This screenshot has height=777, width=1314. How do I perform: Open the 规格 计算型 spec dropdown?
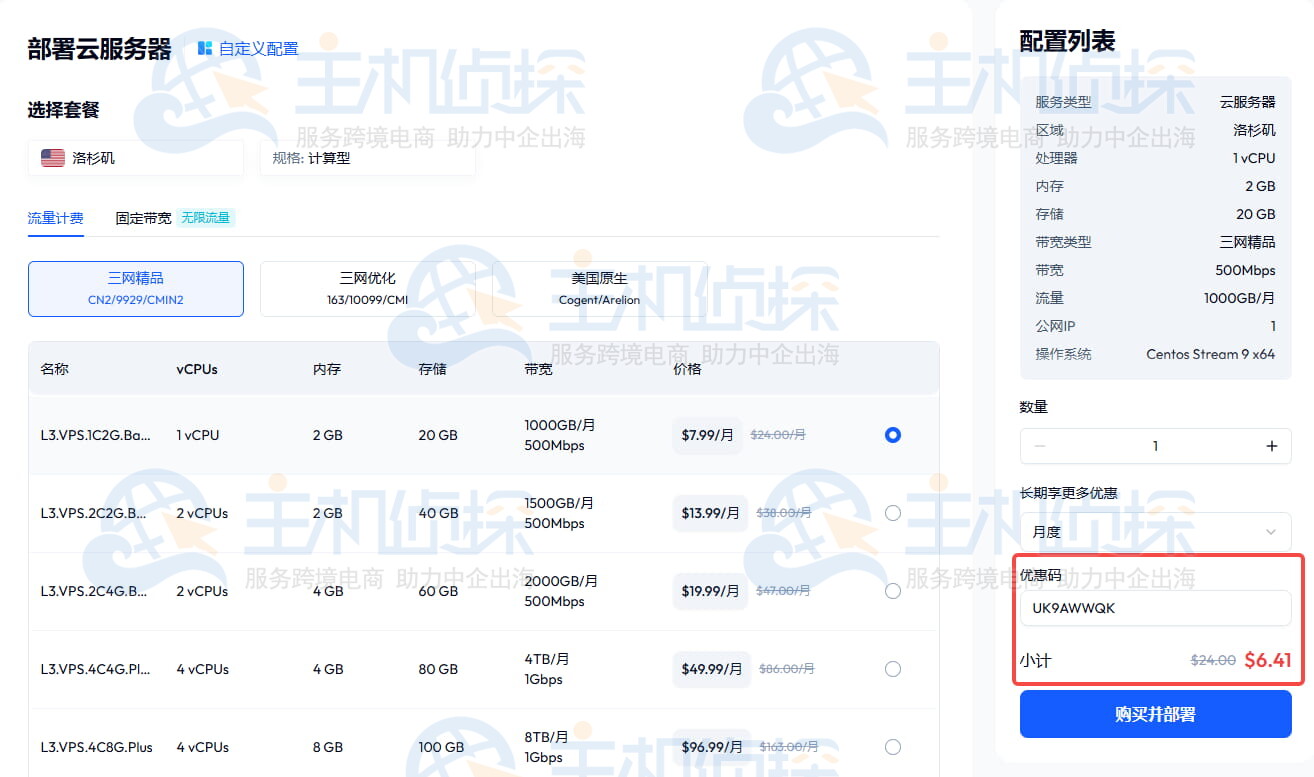click(367, 158)
